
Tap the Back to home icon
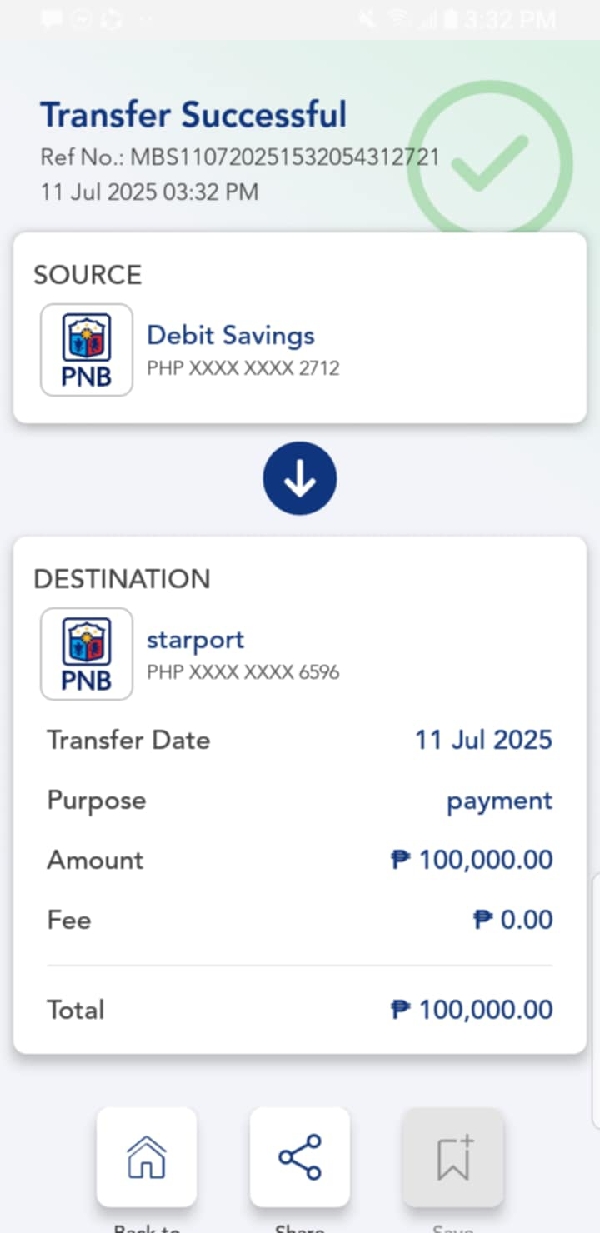pyautogui.click(x=147, y=1157)
